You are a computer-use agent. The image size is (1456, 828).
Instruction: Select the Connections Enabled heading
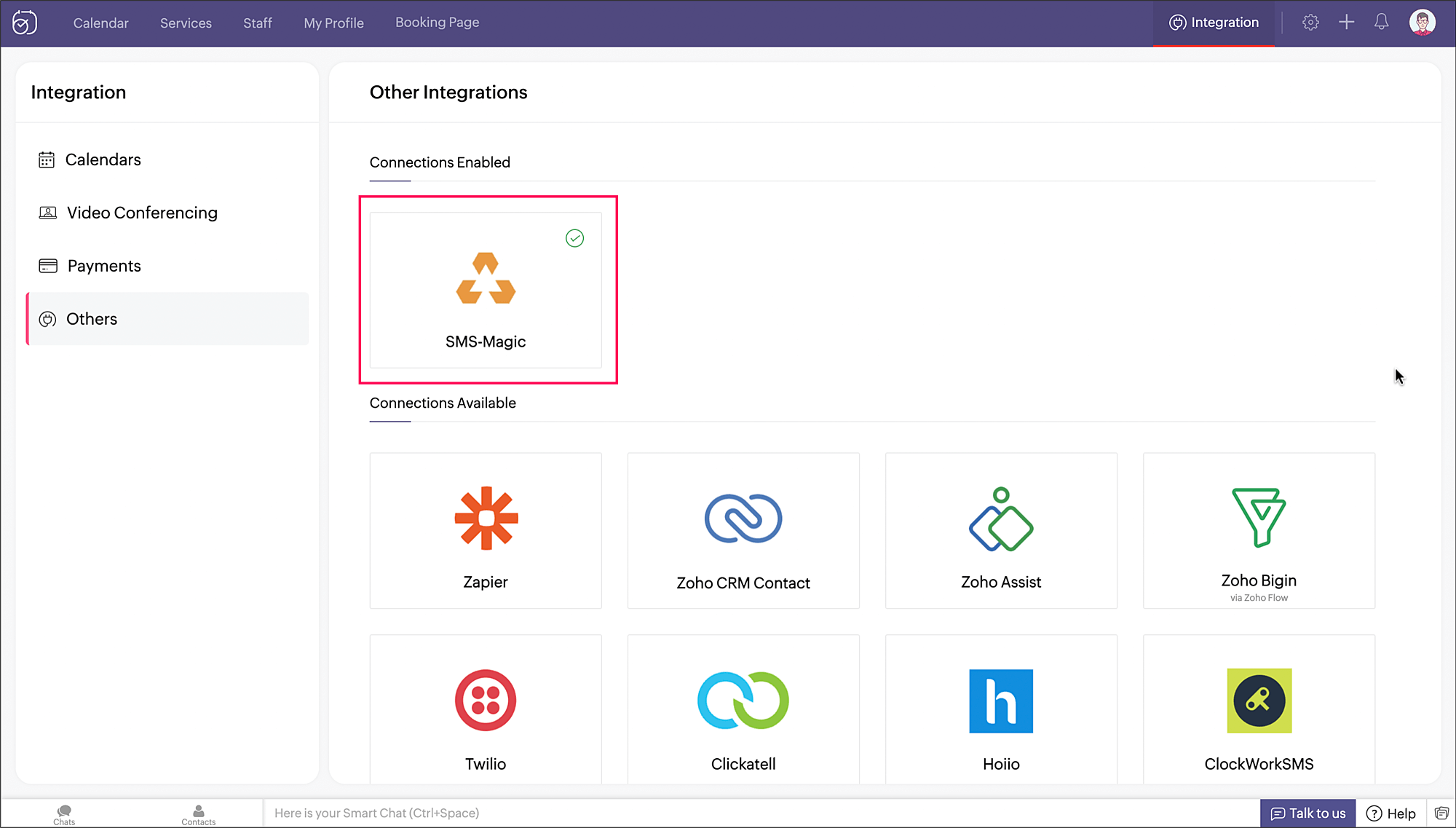(x=440, y=162)
